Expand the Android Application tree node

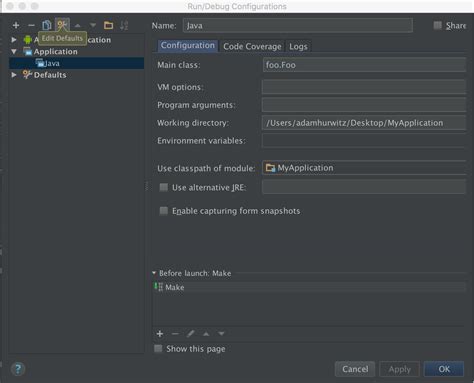coord(14,40)
